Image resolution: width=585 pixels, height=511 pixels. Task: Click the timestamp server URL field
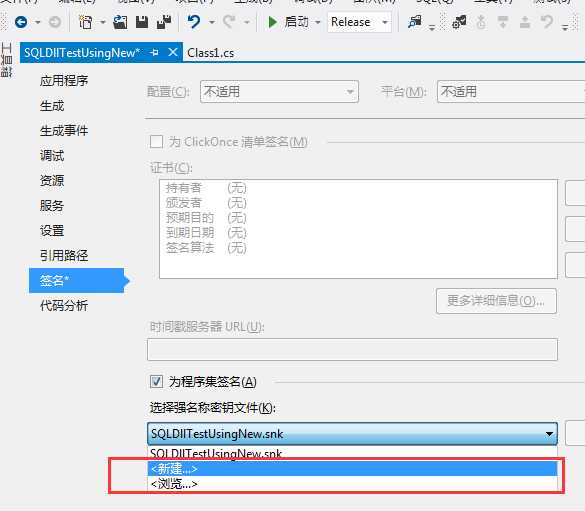352,349
